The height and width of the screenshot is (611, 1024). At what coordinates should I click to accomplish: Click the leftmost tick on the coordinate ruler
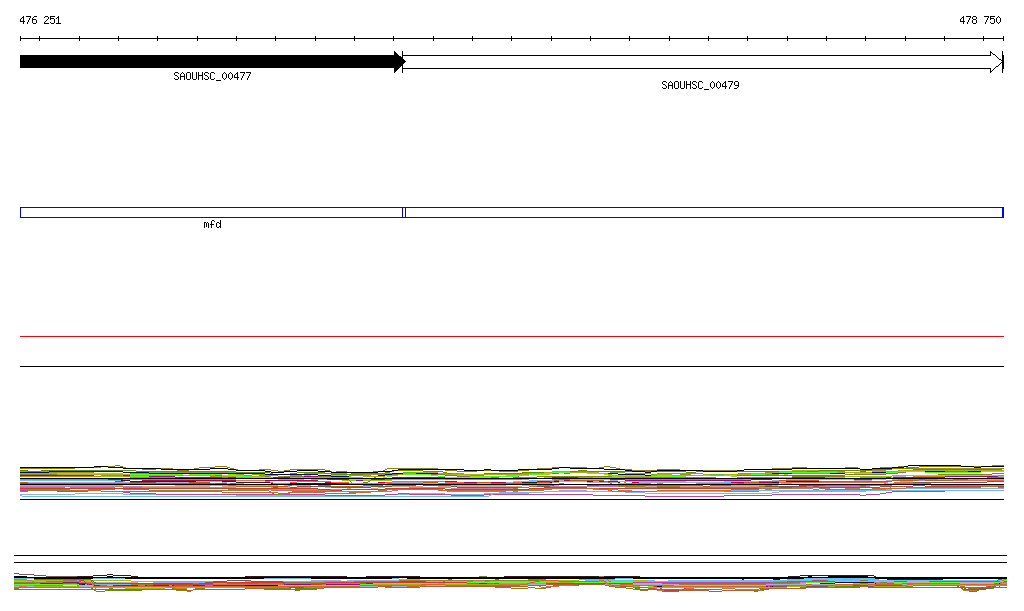(20, 39)
